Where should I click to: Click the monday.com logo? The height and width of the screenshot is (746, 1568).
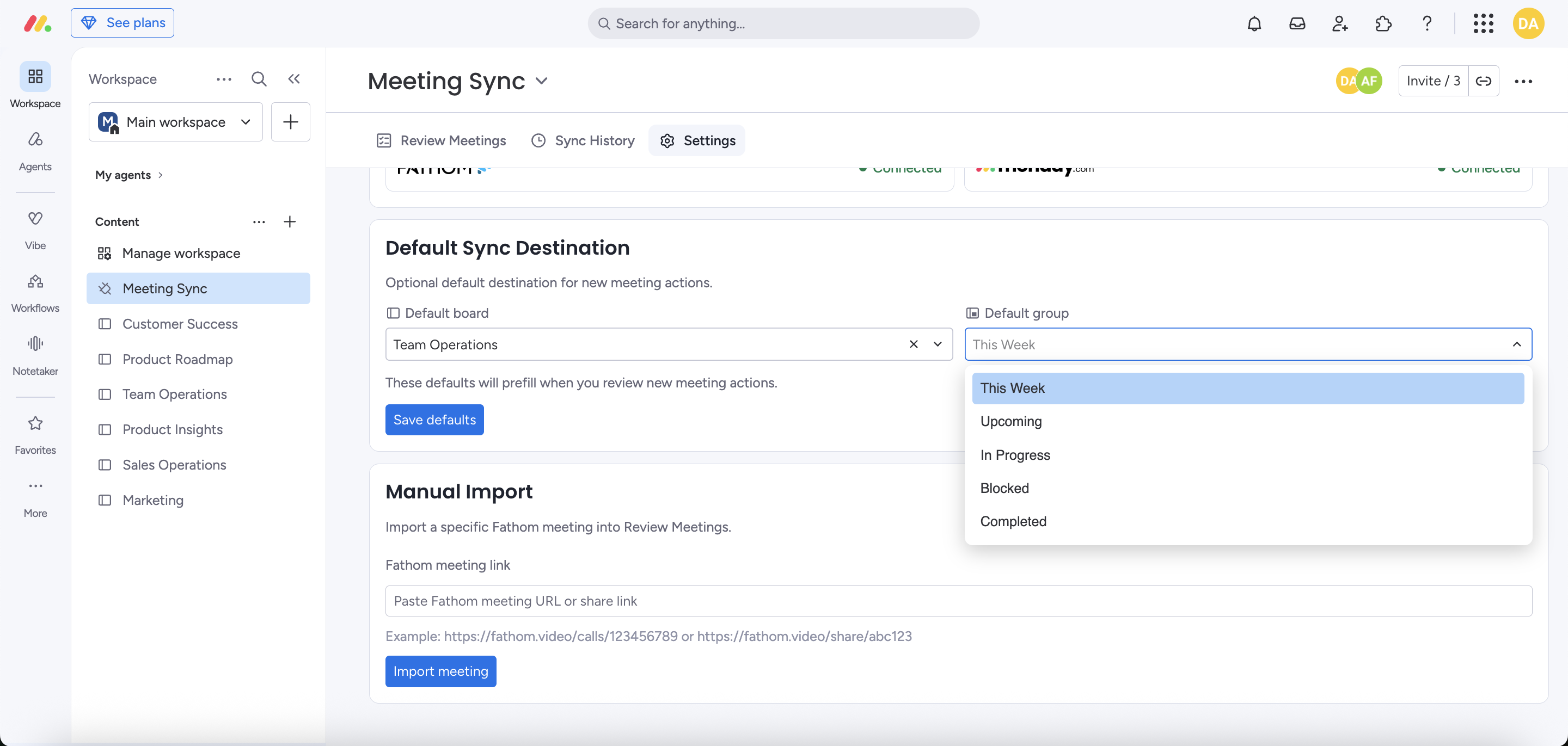[x=37, y=23]
